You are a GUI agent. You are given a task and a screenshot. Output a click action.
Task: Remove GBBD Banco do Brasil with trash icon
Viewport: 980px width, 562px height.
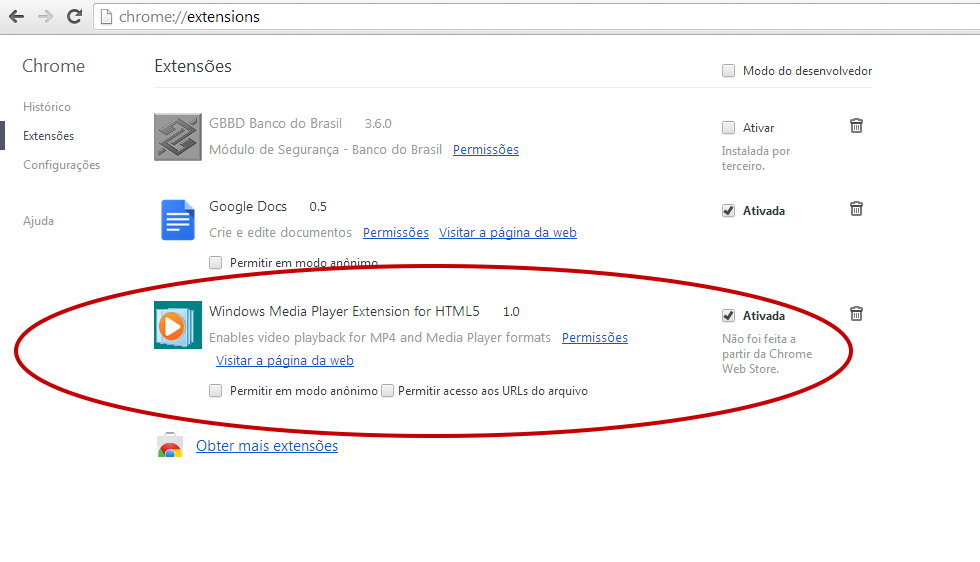(856, 126)
